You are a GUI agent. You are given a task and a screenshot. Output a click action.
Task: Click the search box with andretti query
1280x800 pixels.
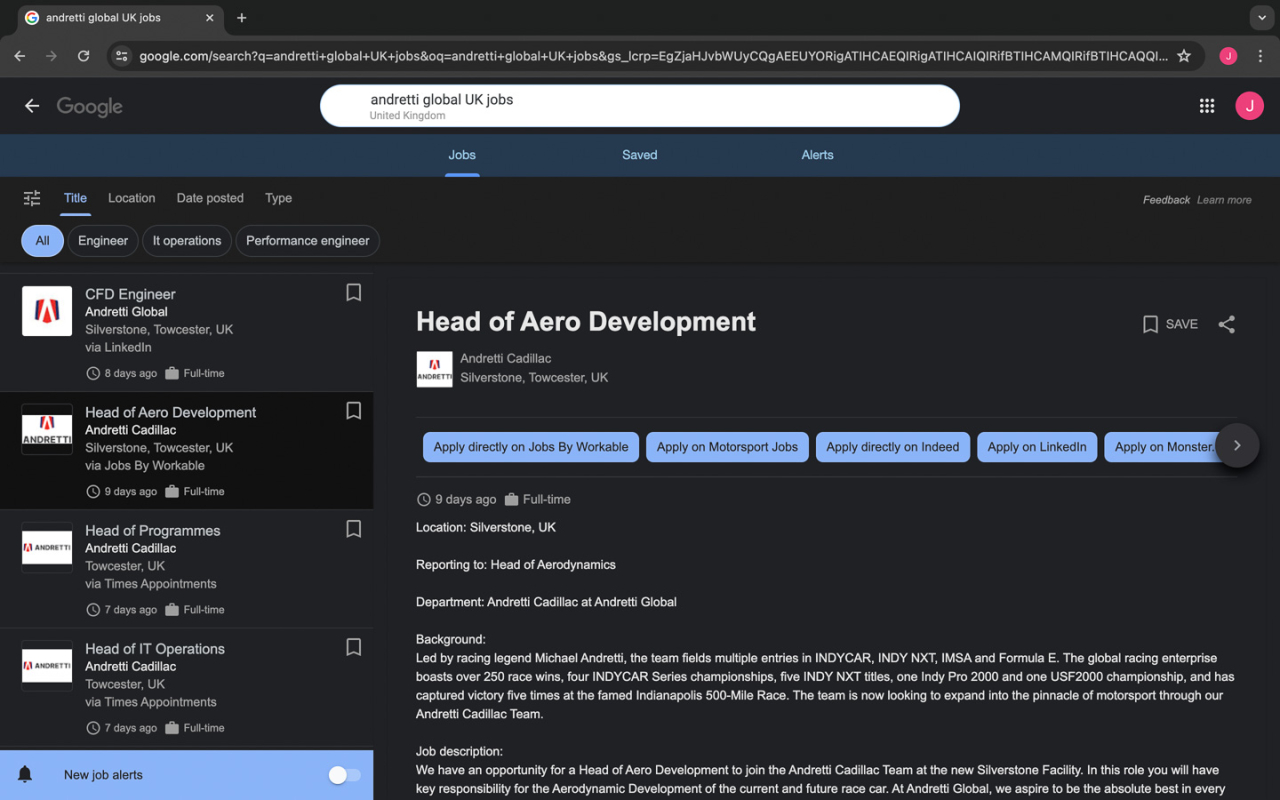point(640,106)
